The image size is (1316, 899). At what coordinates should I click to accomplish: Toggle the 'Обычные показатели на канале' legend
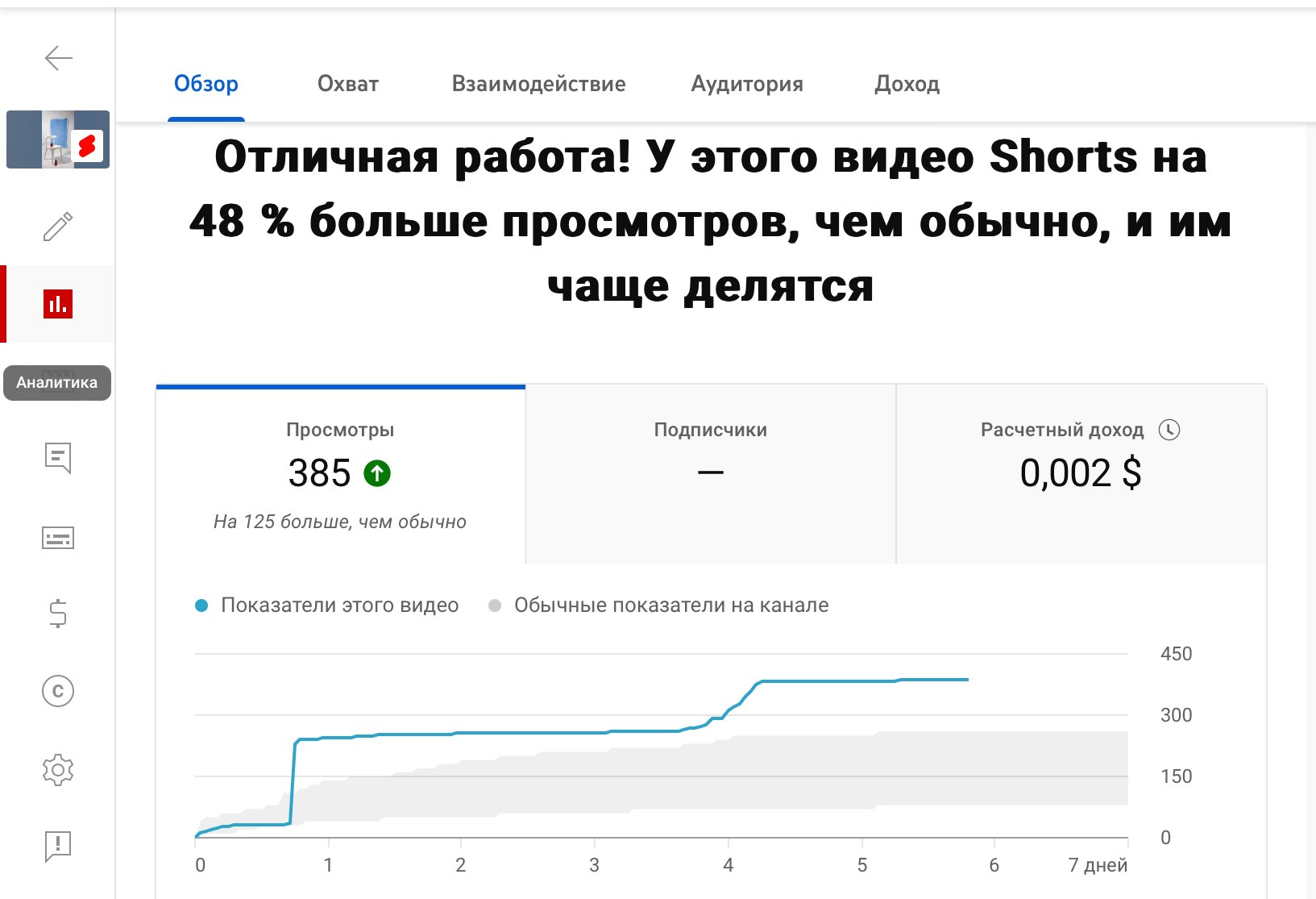coord(661,605)
